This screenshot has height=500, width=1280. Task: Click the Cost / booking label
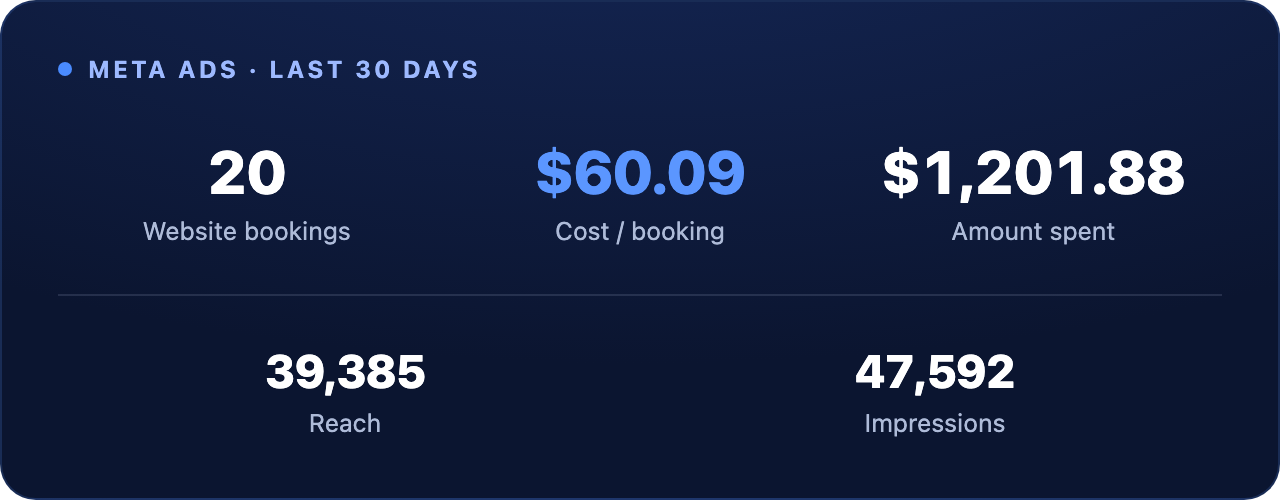(640, 232)
